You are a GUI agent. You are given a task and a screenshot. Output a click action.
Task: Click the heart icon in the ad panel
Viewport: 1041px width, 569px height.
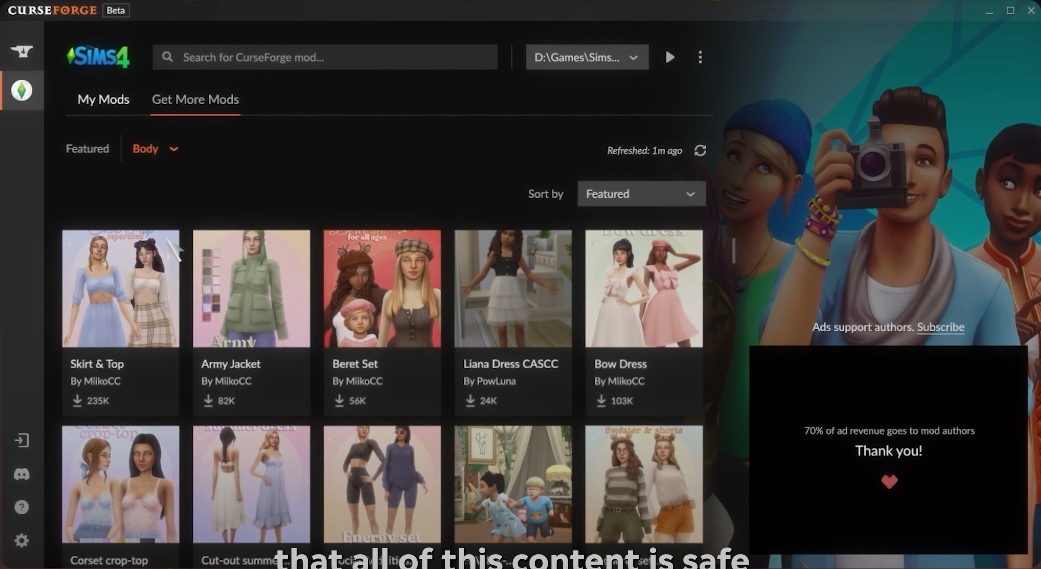click(x=889, y=481)
